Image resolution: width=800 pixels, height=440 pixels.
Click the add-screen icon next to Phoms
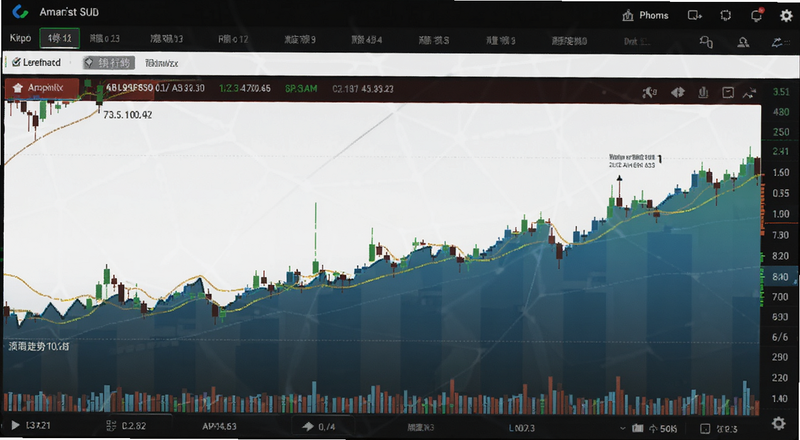(x=695, y=15)
